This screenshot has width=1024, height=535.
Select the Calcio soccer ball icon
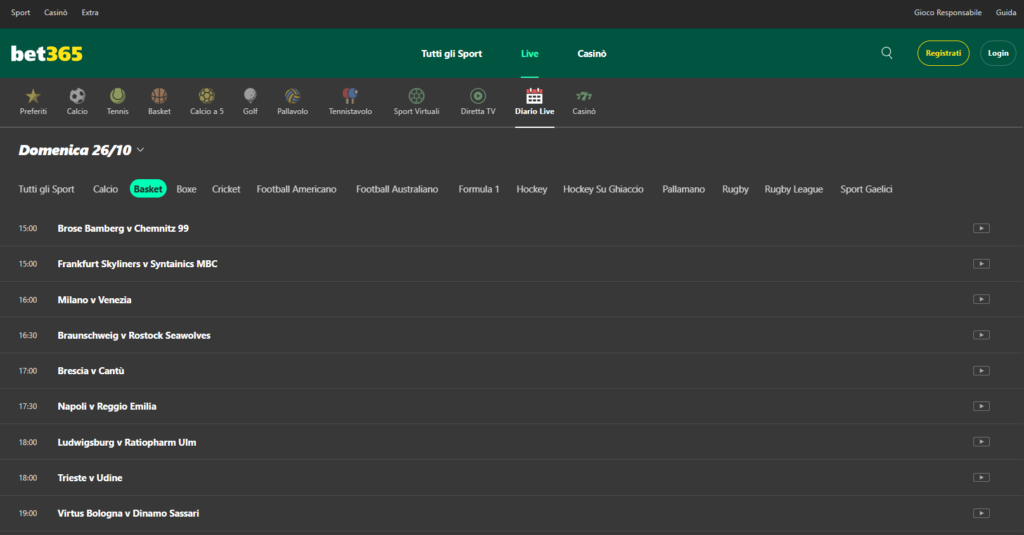[x=77, y=96]
